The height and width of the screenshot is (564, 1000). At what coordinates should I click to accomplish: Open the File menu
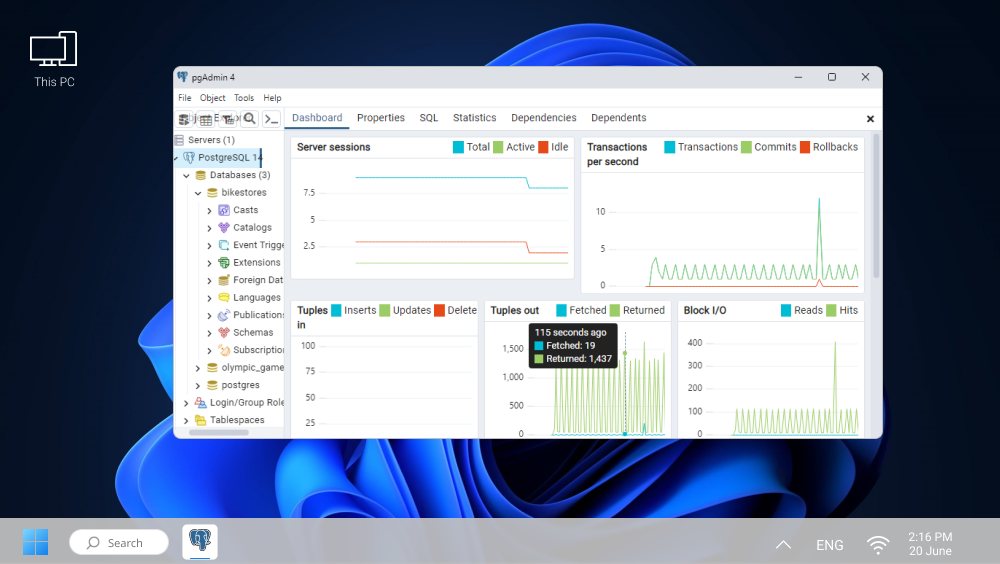pyautogui.click(x=185, y=98)
